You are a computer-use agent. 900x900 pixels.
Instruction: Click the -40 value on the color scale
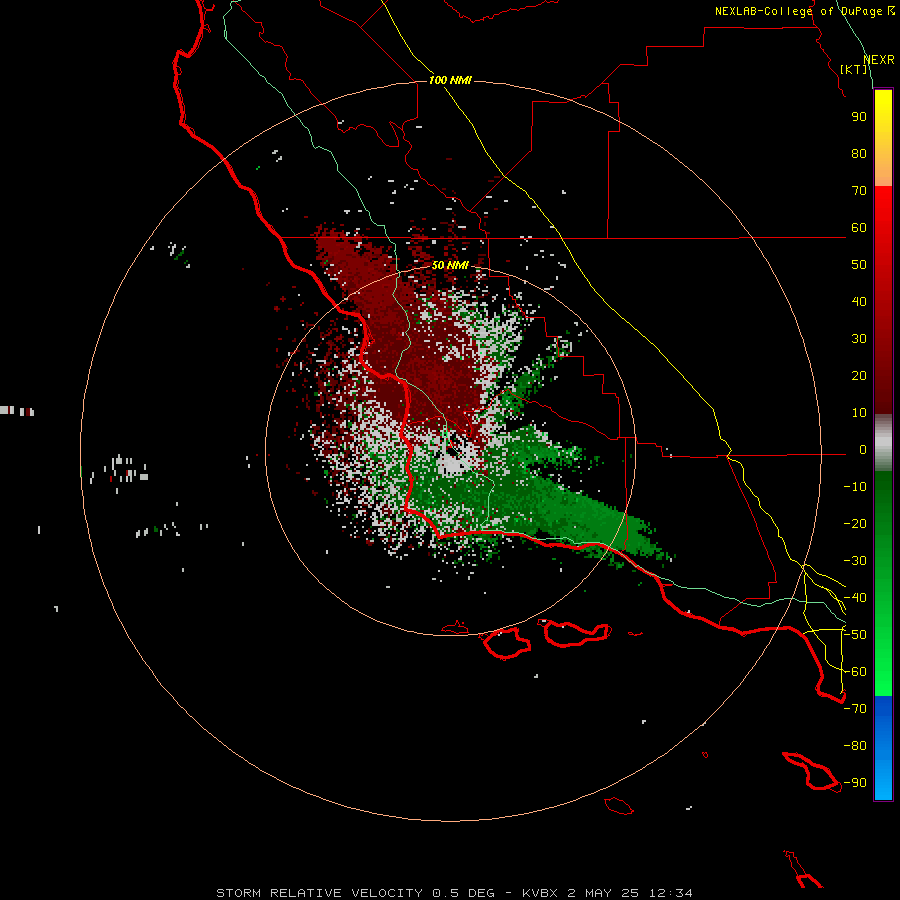(x=855, y=598)
